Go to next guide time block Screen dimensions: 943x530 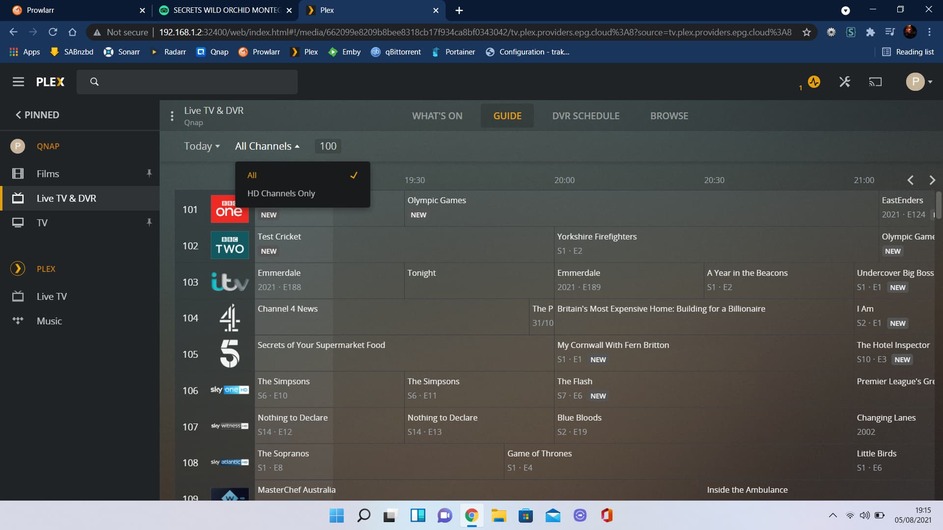(932, 180)
